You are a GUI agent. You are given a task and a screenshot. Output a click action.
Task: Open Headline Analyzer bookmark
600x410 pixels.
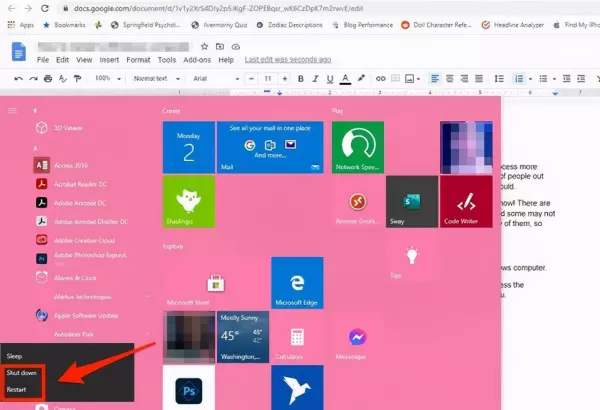(x=512, y=25)
